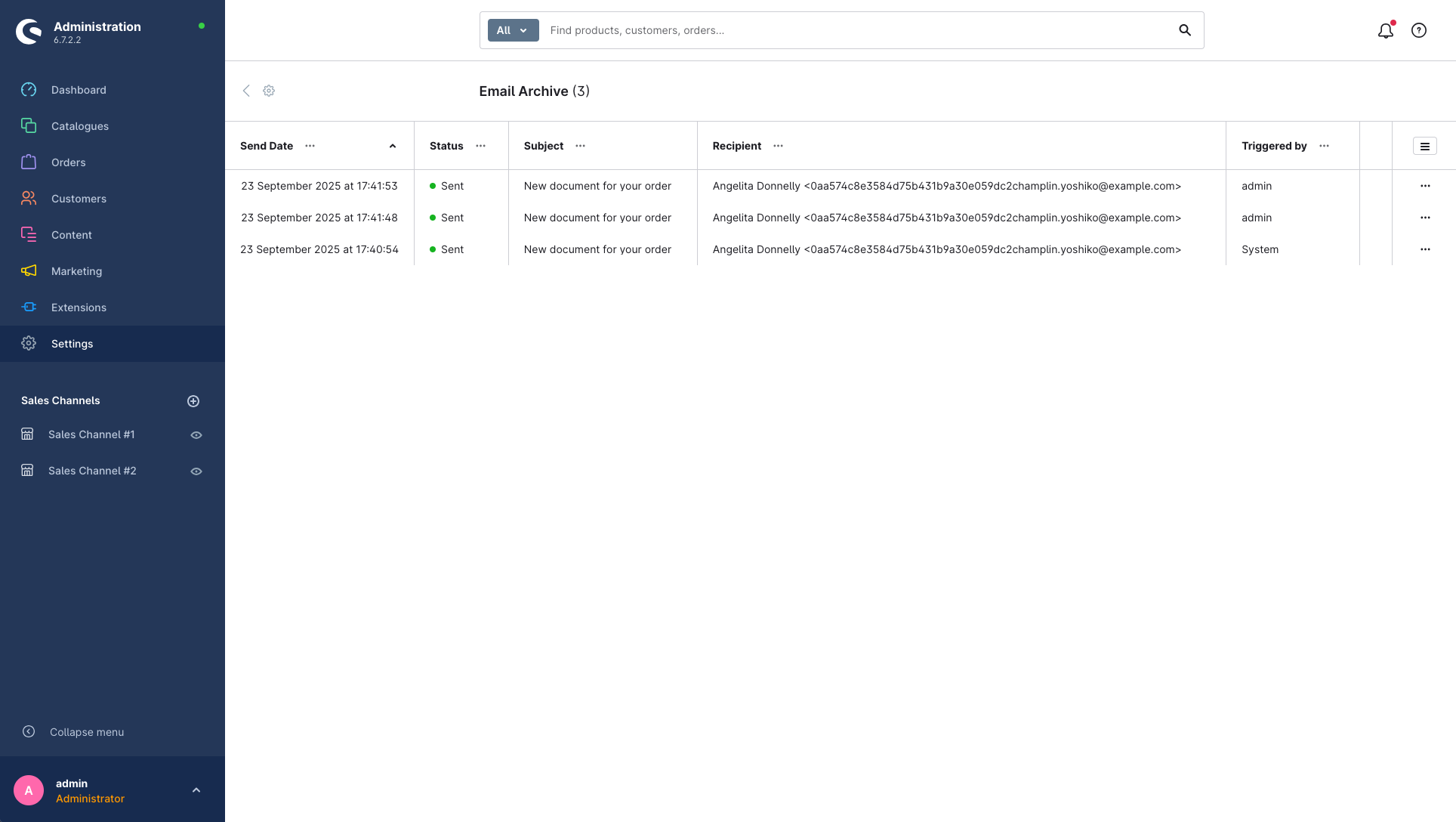Viewport: 1456px width, 822px height.
Task: Add a sales channel with the plus icon
Action: (x=193, y=401)
